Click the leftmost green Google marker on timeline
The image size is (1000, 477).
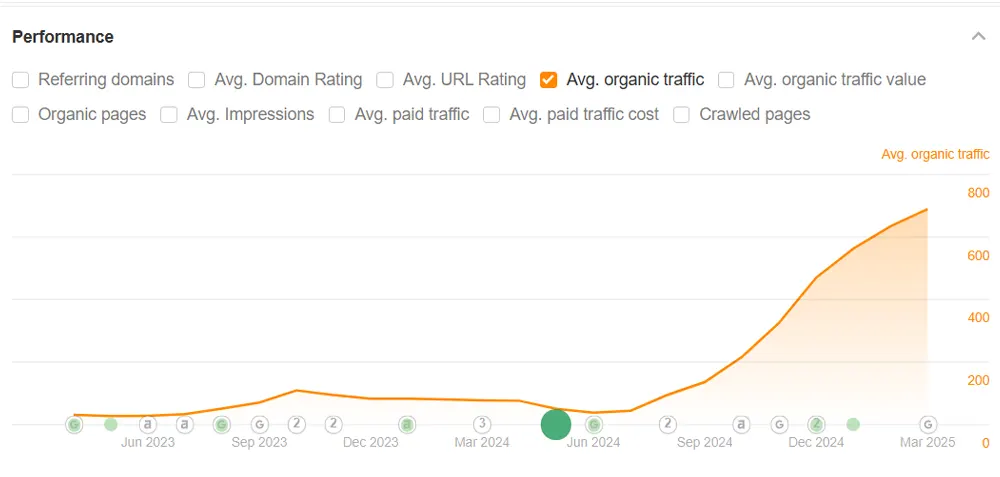[74, 424]
